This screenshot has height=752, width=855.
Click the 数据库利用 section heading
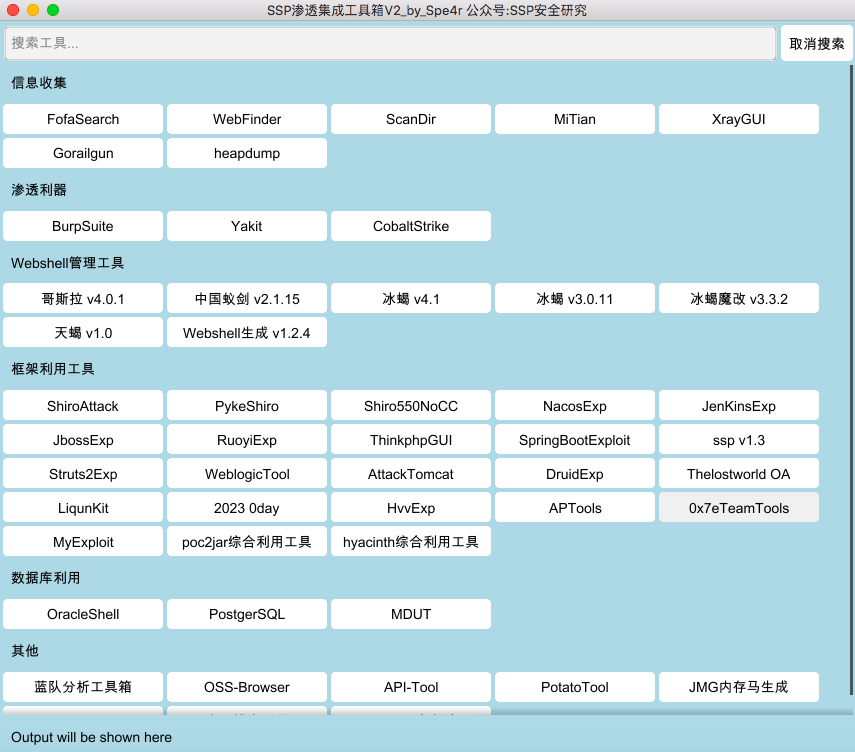click(x=46, y=577)
